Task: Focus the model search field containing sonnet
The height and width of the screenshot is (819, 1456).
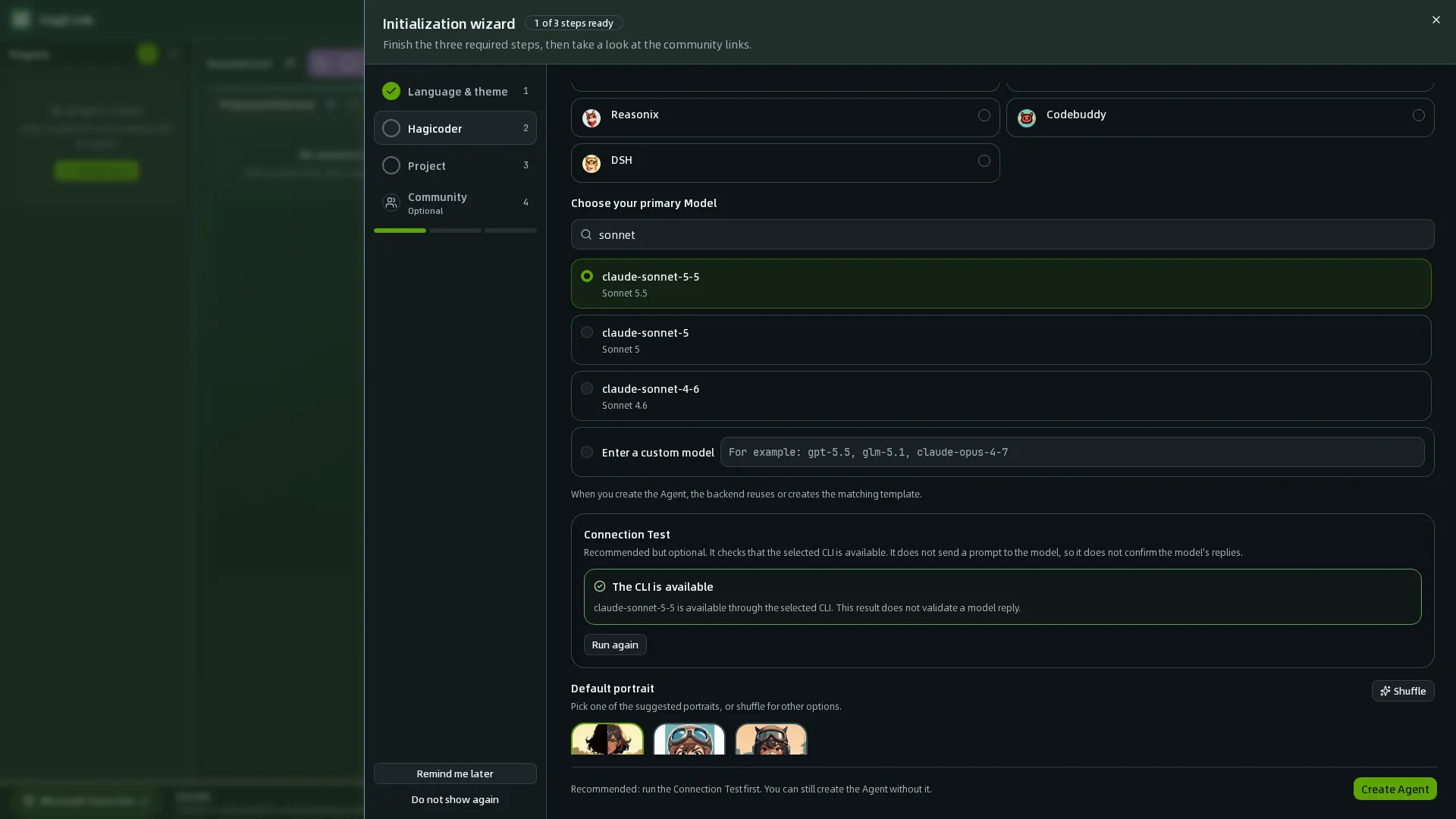Action: point(1003,234)
